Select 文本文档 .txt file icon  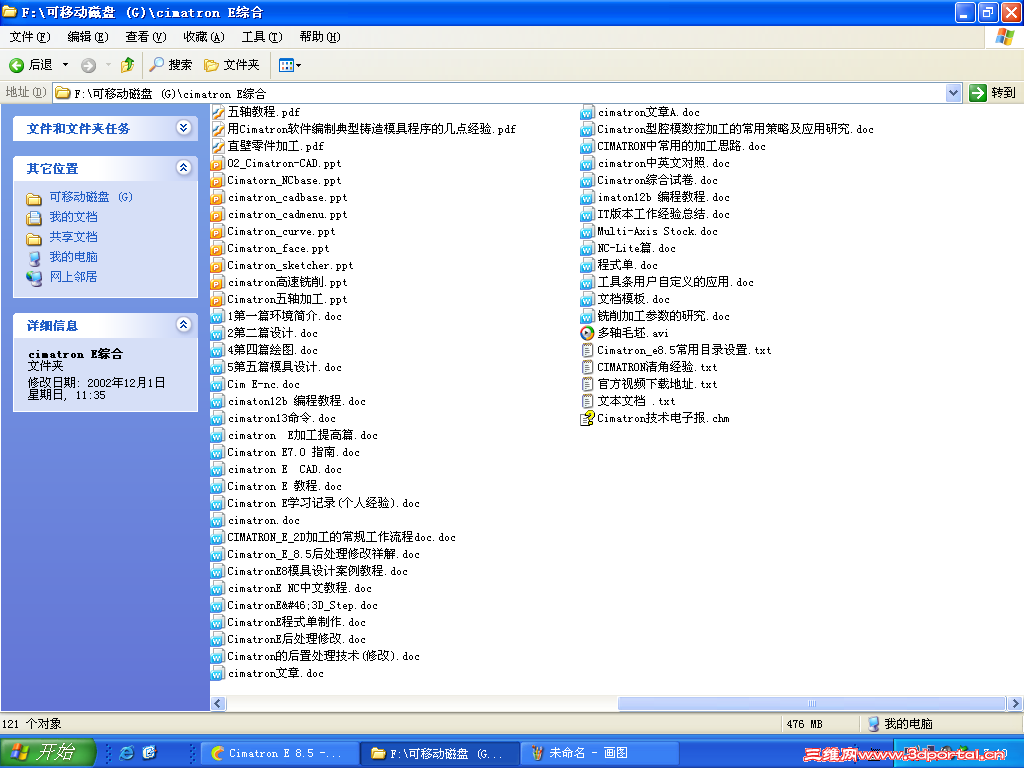point(587,401)
